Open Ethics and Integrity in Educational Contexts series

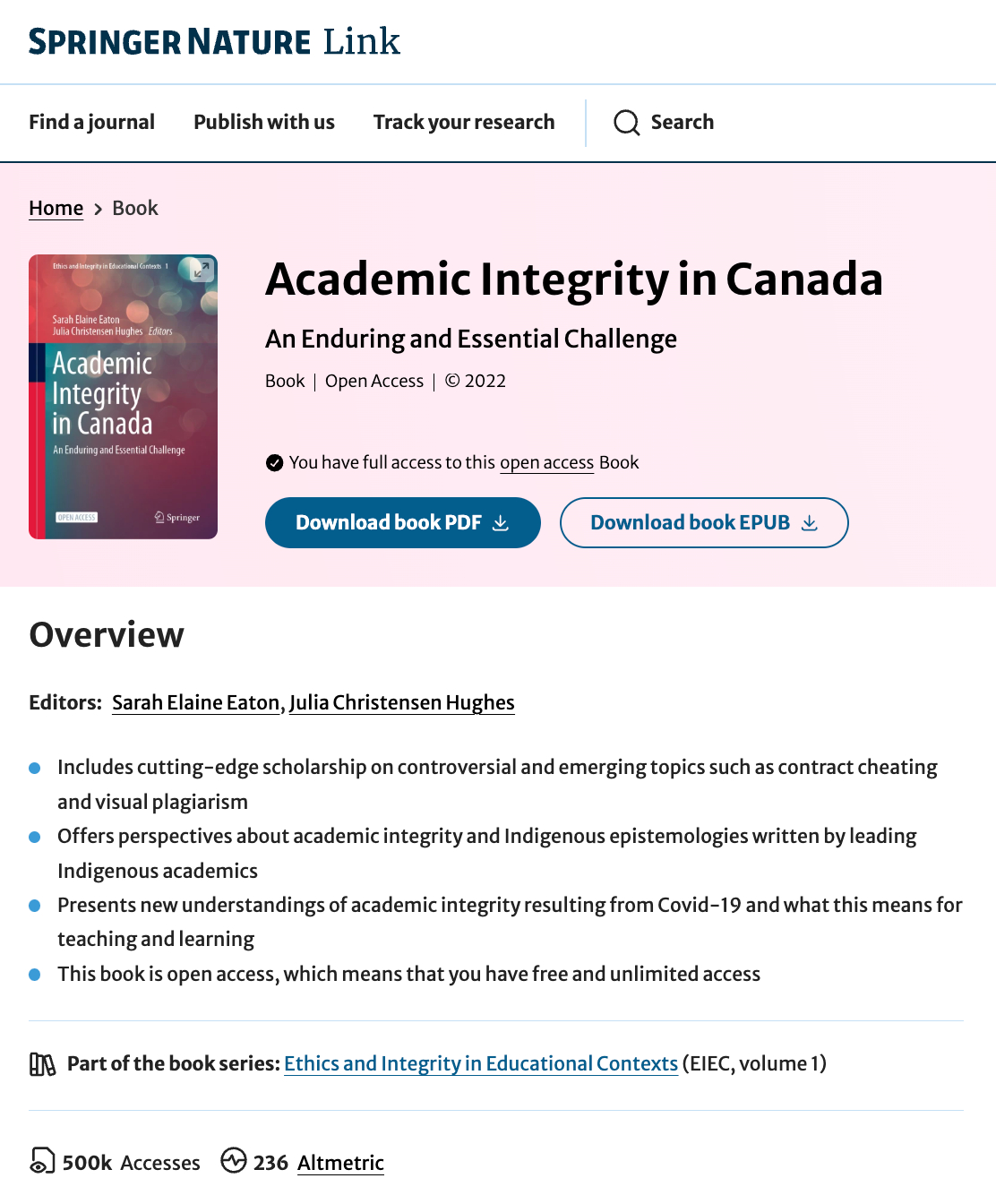click(481, 1064)
